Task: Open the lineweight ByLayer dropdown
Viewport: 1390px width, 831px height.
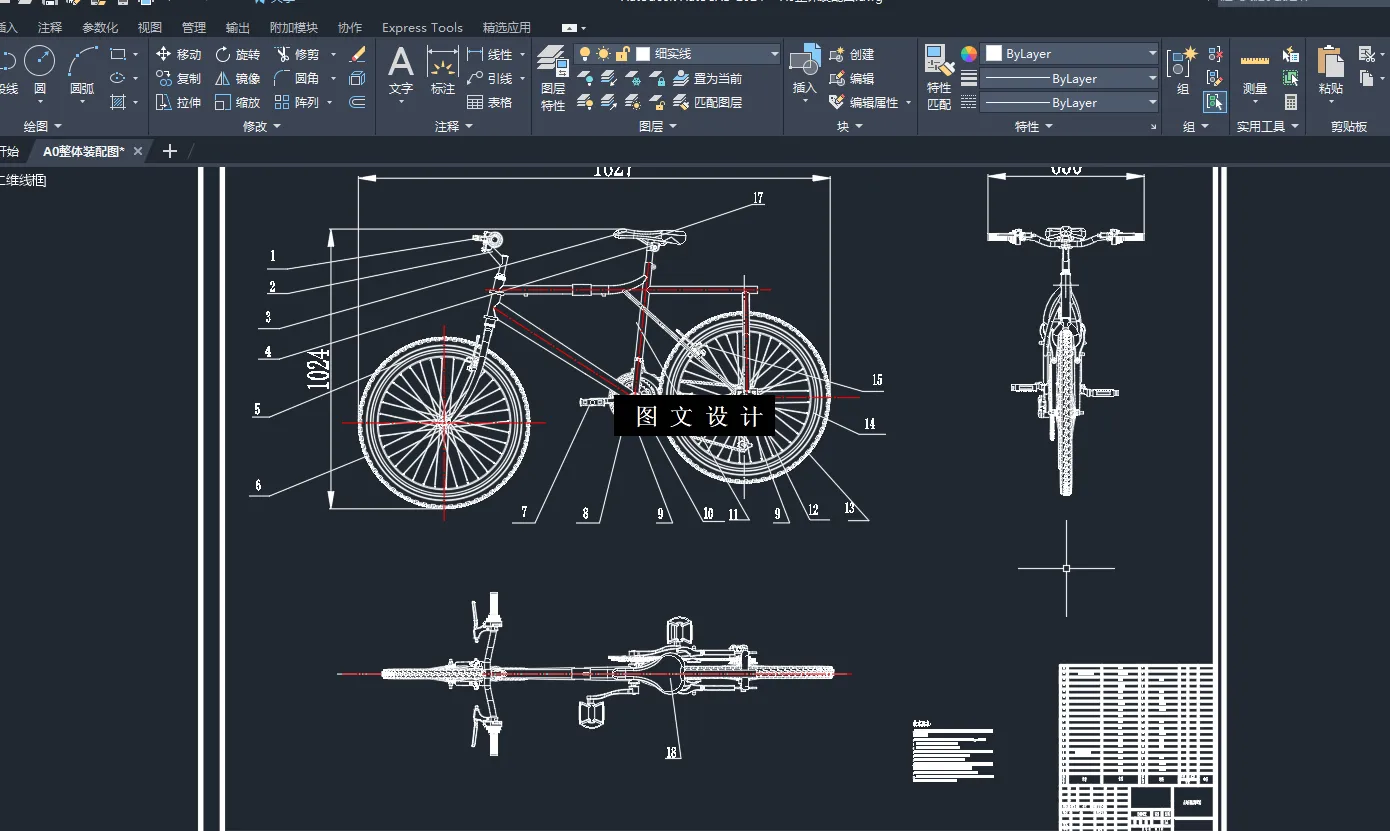Action: 1070,78
